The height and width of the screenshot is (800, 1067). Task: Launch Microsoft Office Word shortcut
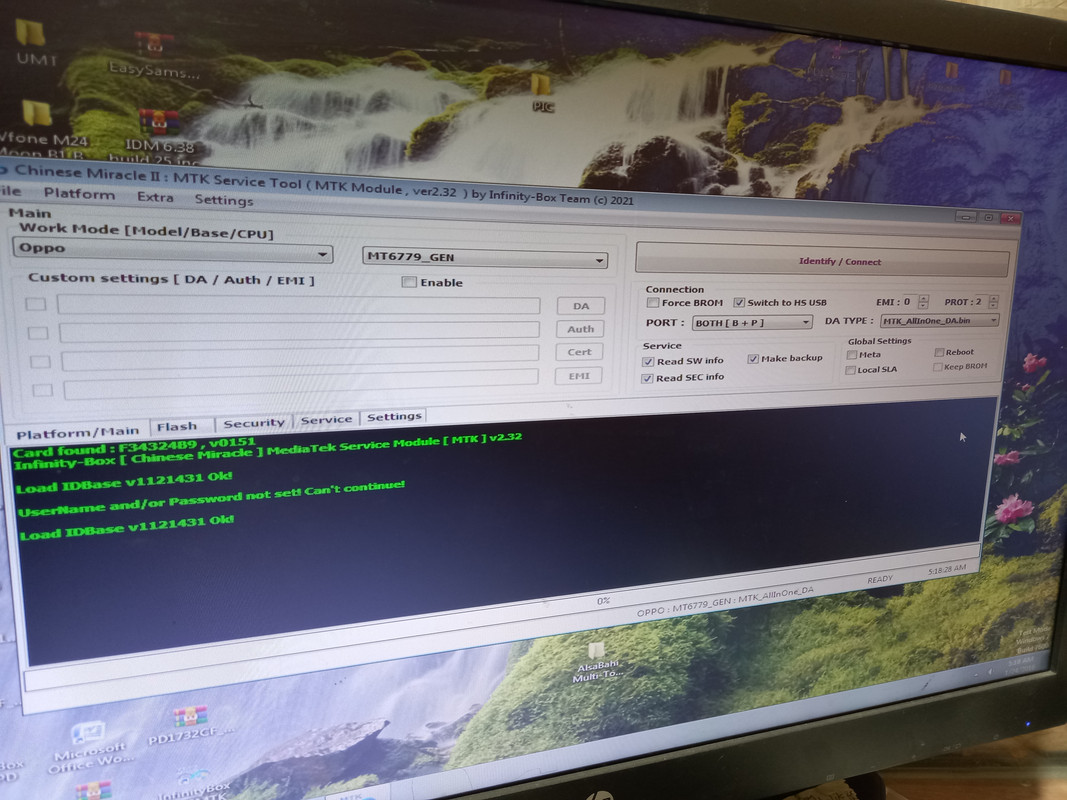(90, 748)
